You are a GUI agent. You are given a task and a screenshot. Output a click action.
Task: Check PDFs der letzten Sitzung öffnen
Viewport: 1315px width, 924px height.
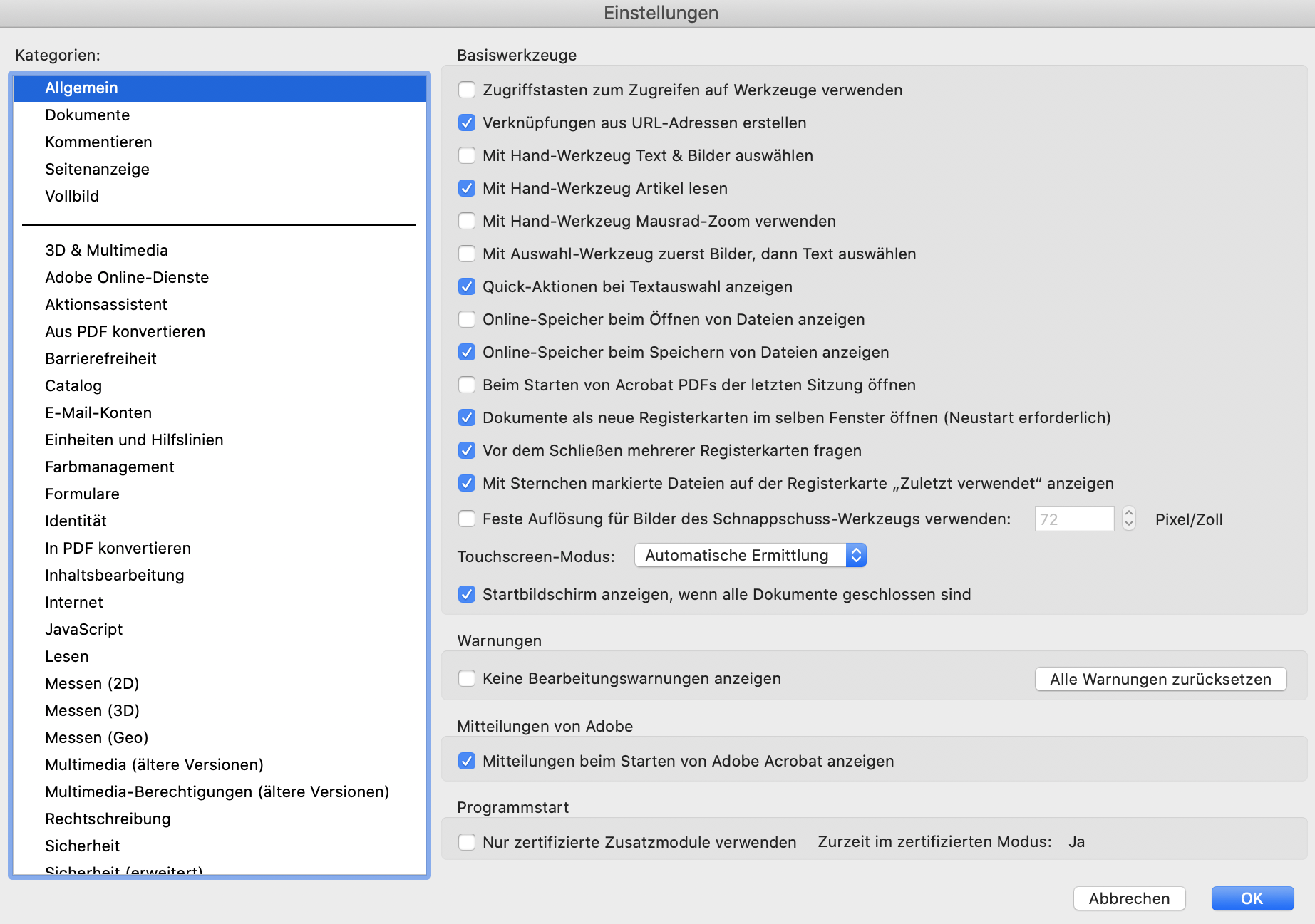point(467,385)
